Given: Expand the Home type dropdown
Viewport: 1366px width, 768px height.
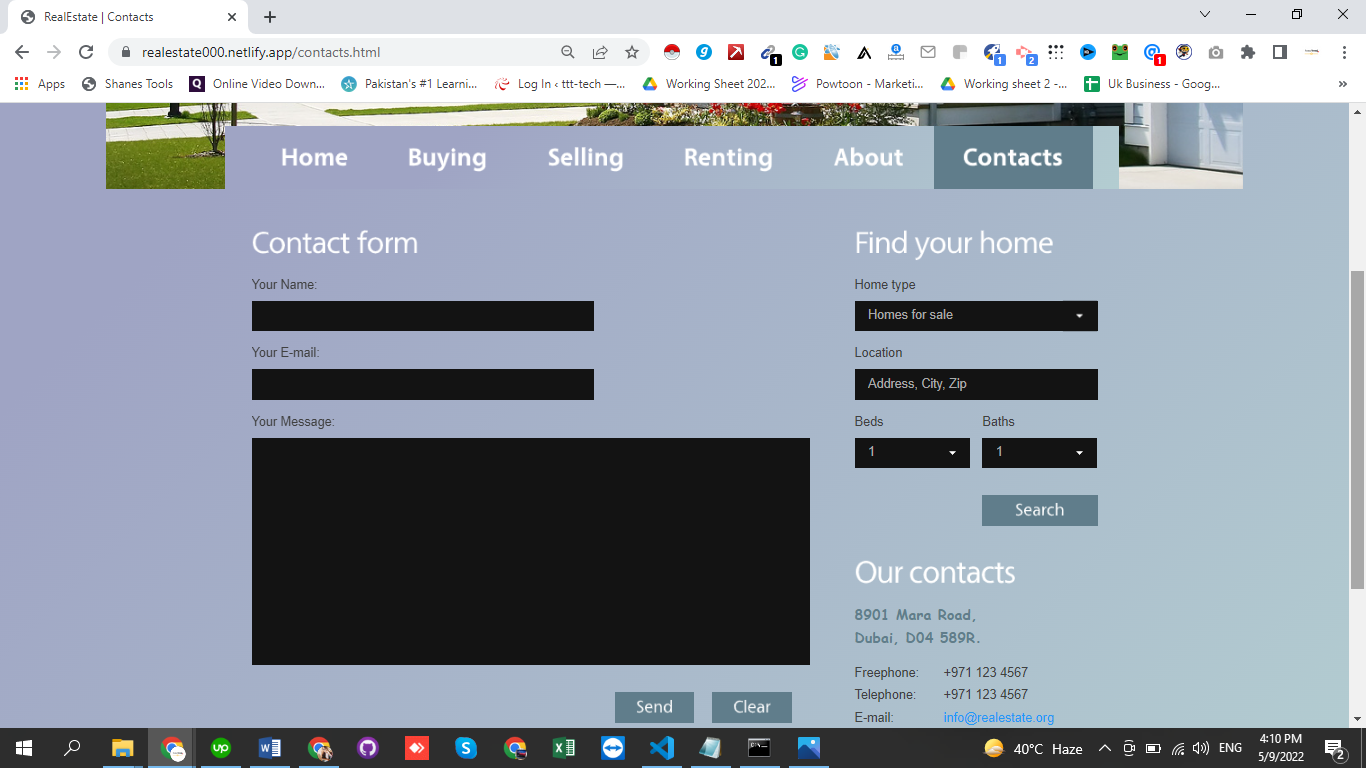Looking at the screenshot, I should coord(975,315).
